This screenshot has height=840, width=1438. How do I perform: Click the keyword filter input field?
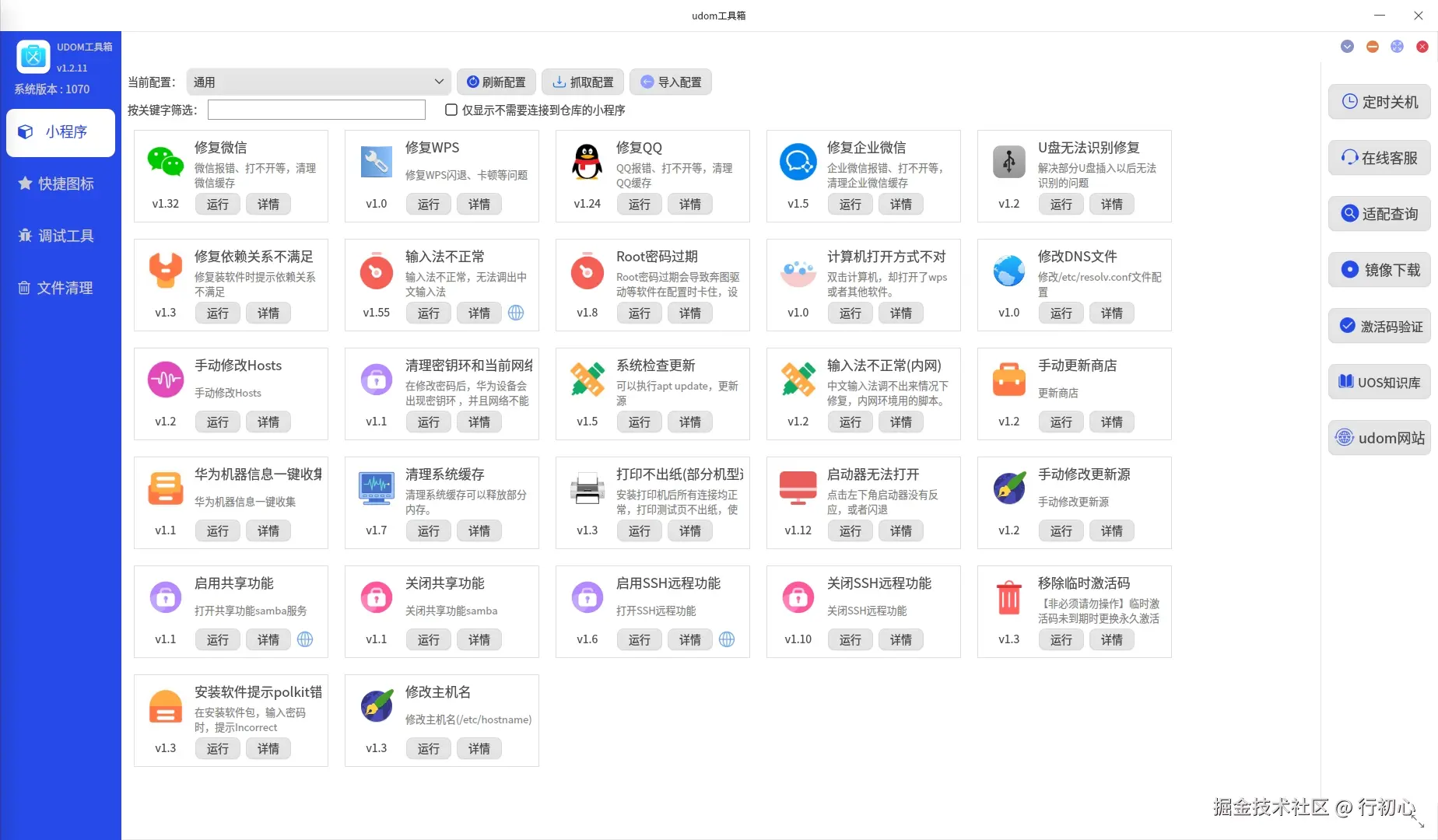point(316,110)
